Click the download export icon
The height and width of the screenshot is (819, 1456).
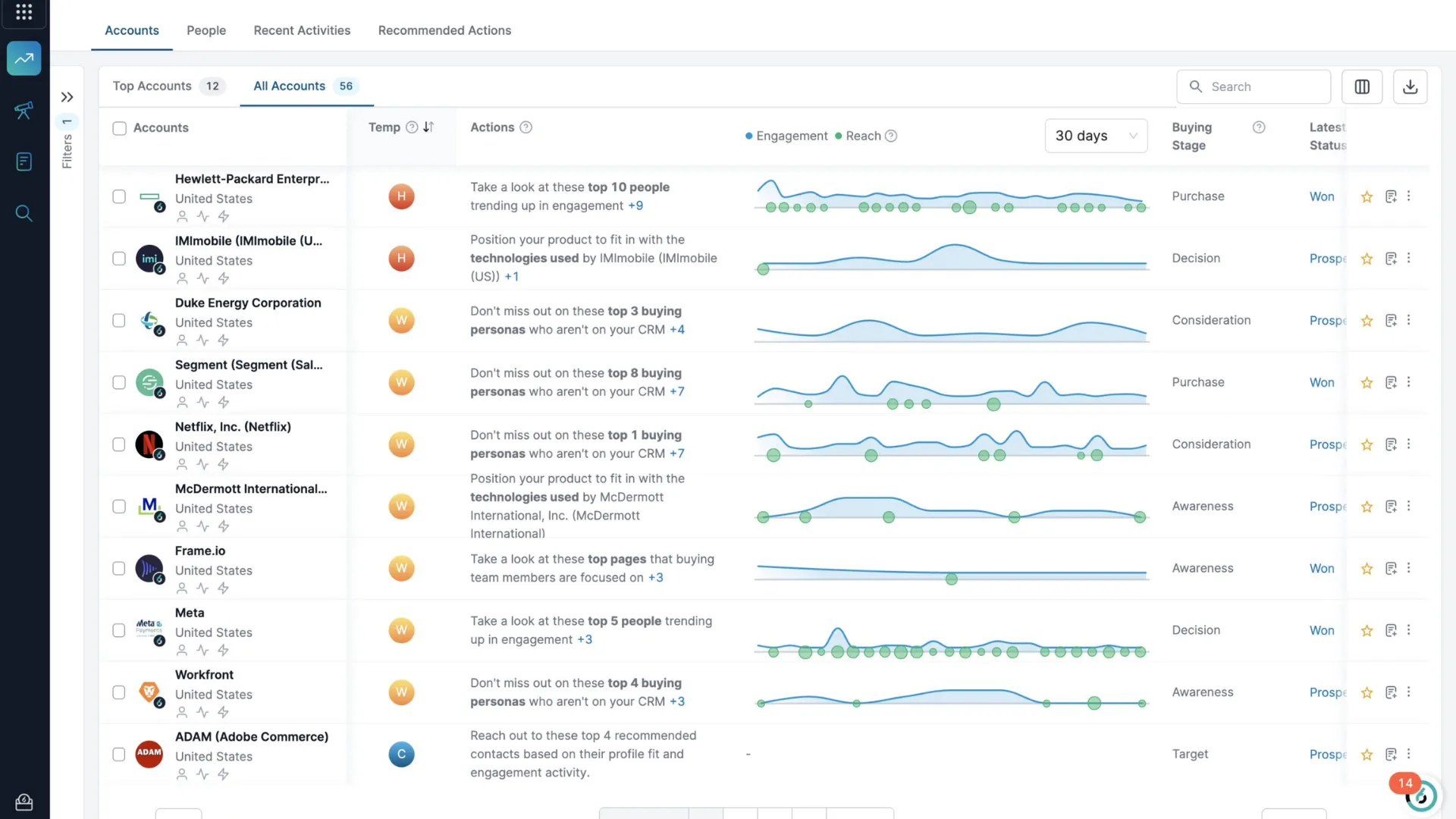[x=1410, y=86]
